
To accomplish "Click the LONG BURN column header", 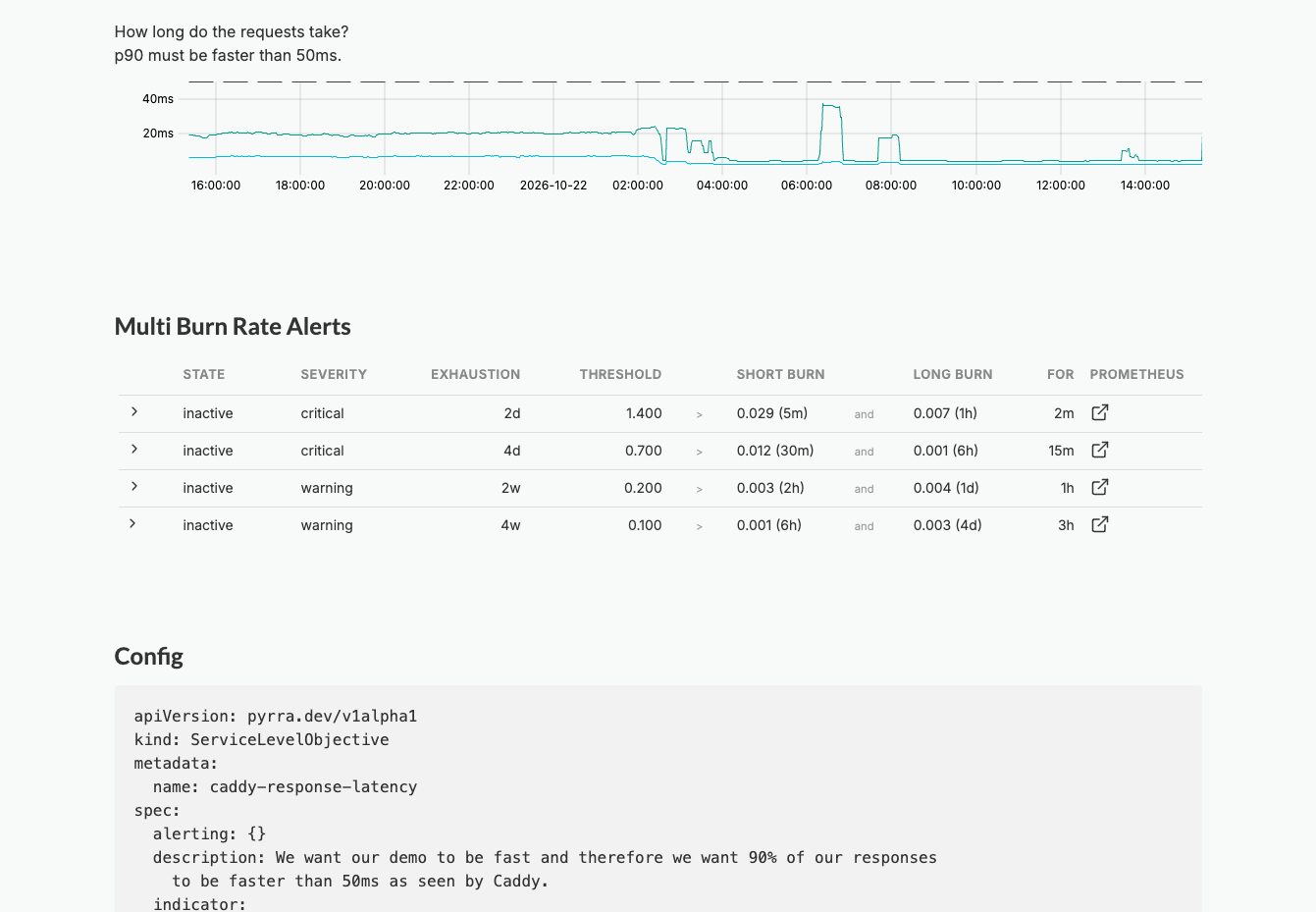I will 953,374.
